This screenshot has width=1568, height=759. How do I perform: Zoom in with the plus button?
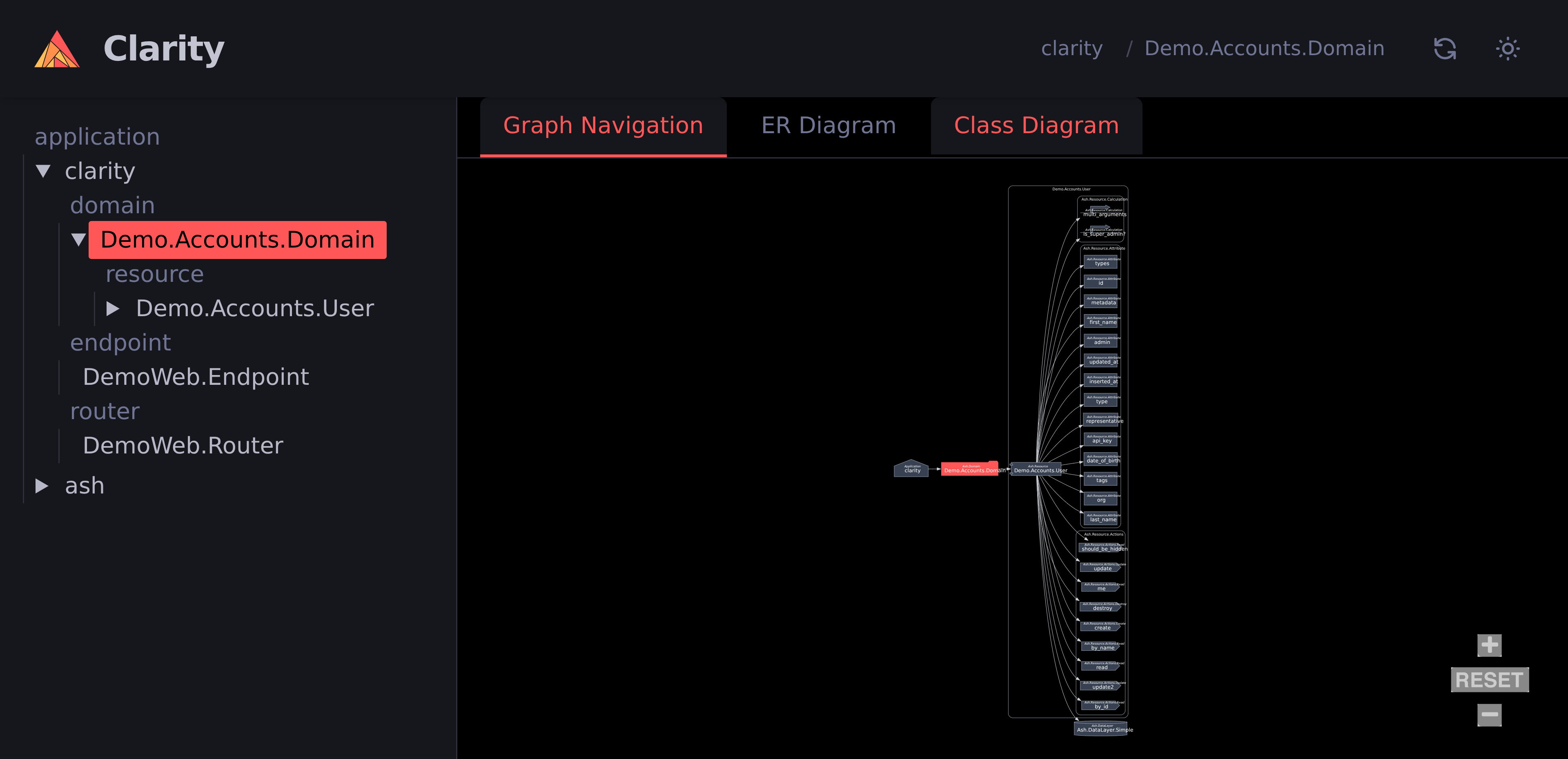1489,645
